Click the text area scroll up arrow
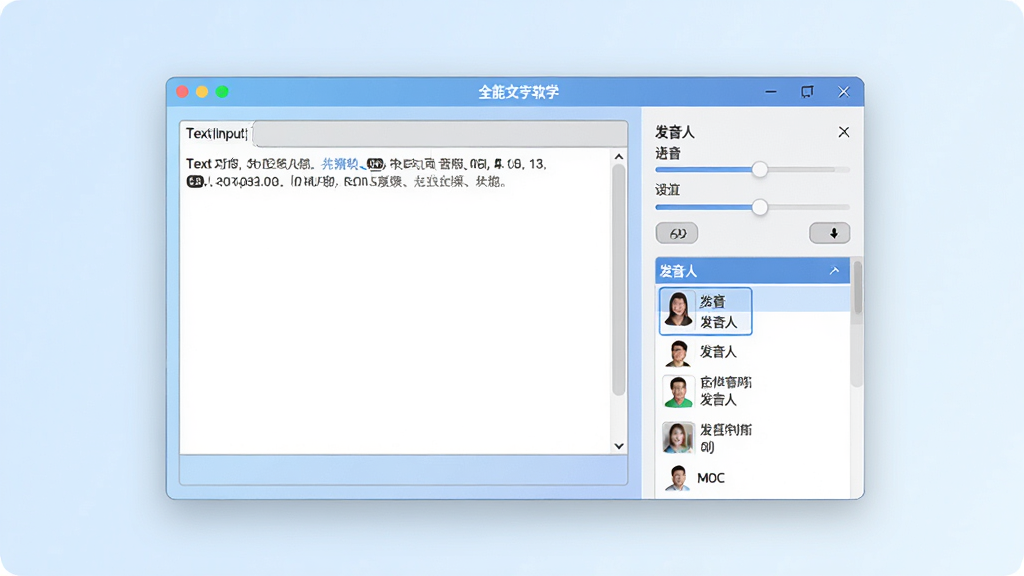The width and height of the screenshot is (1024, 576). (619, 157)
